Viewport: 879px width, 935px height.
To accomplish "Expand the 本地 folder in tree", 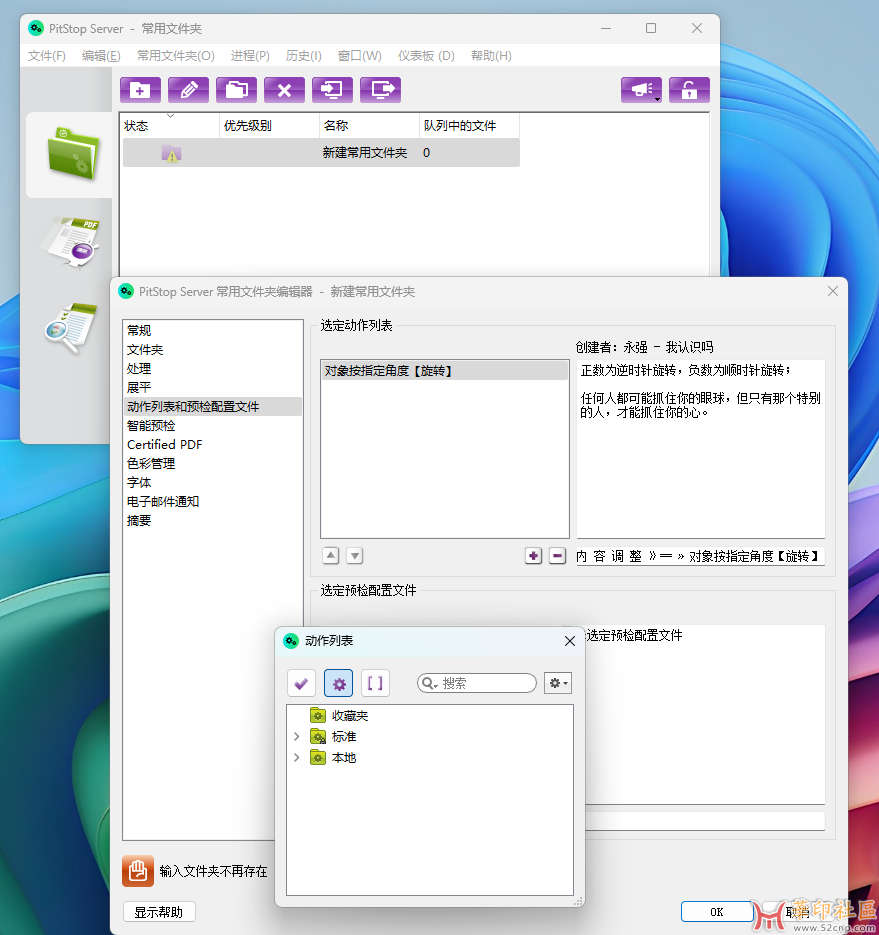I will (296, 758).
